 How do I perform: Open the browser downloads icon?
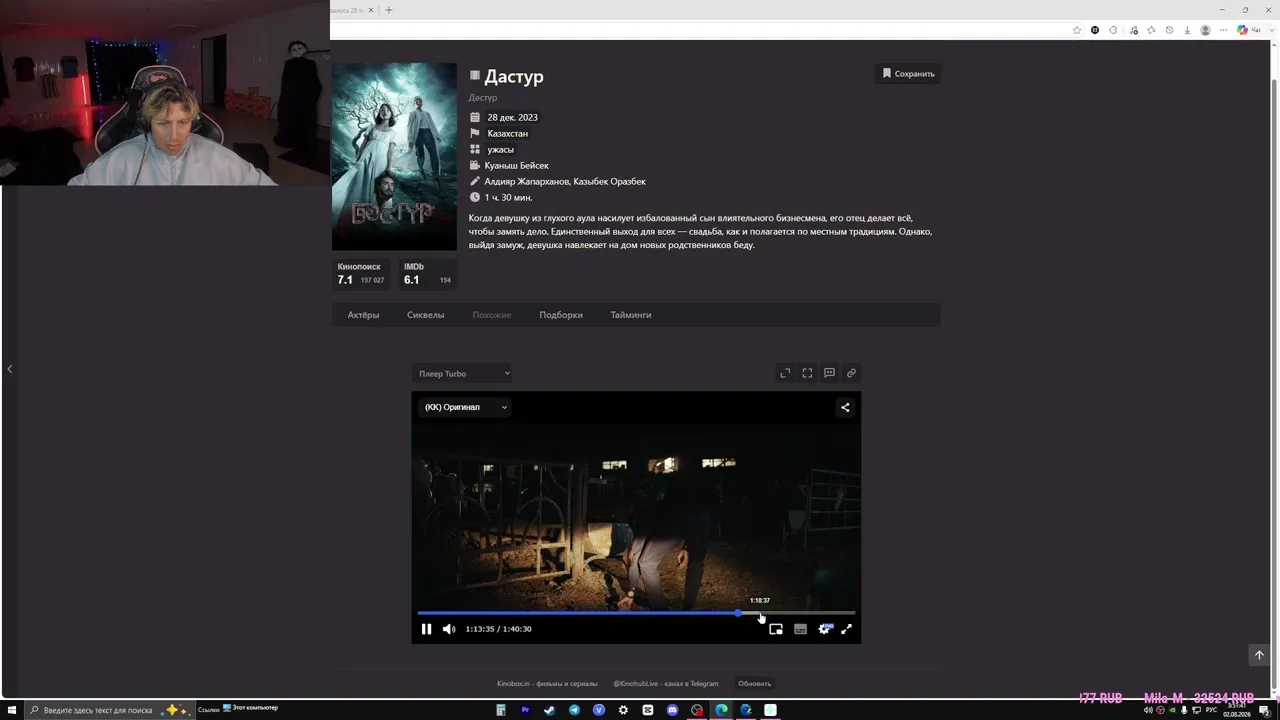[1187, 30]
